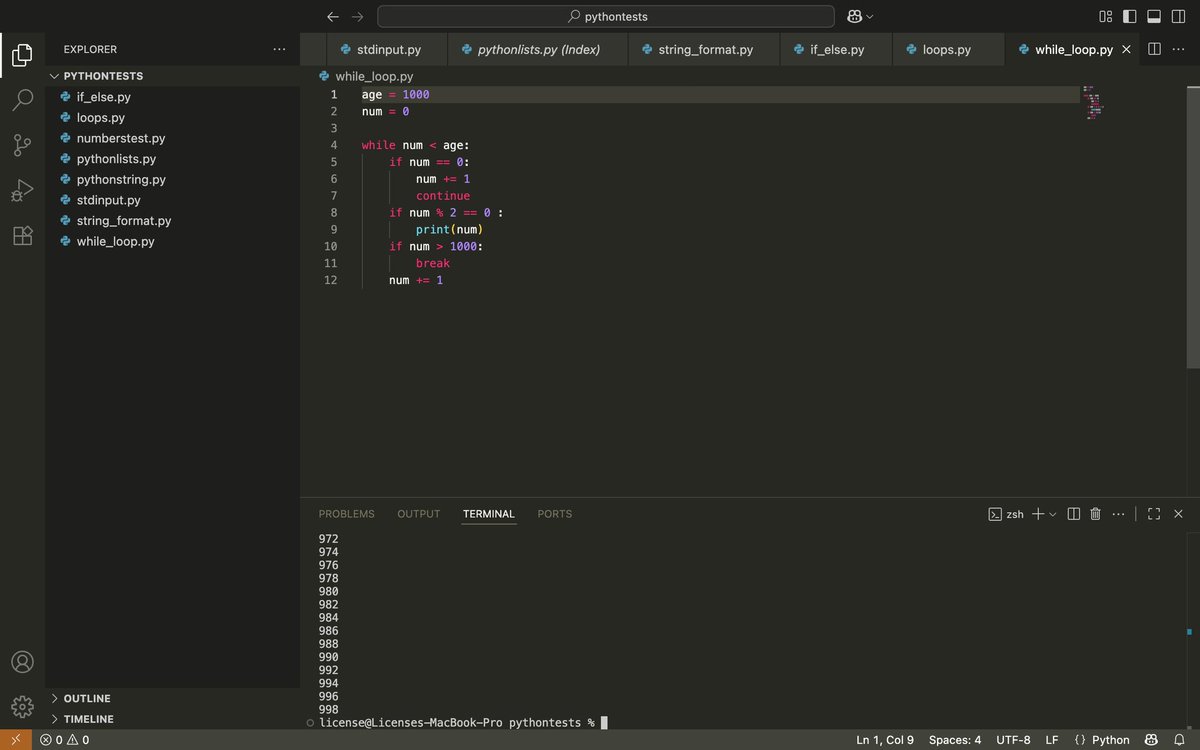
Task: Click the pythontests search box
Action: point(605,16)
